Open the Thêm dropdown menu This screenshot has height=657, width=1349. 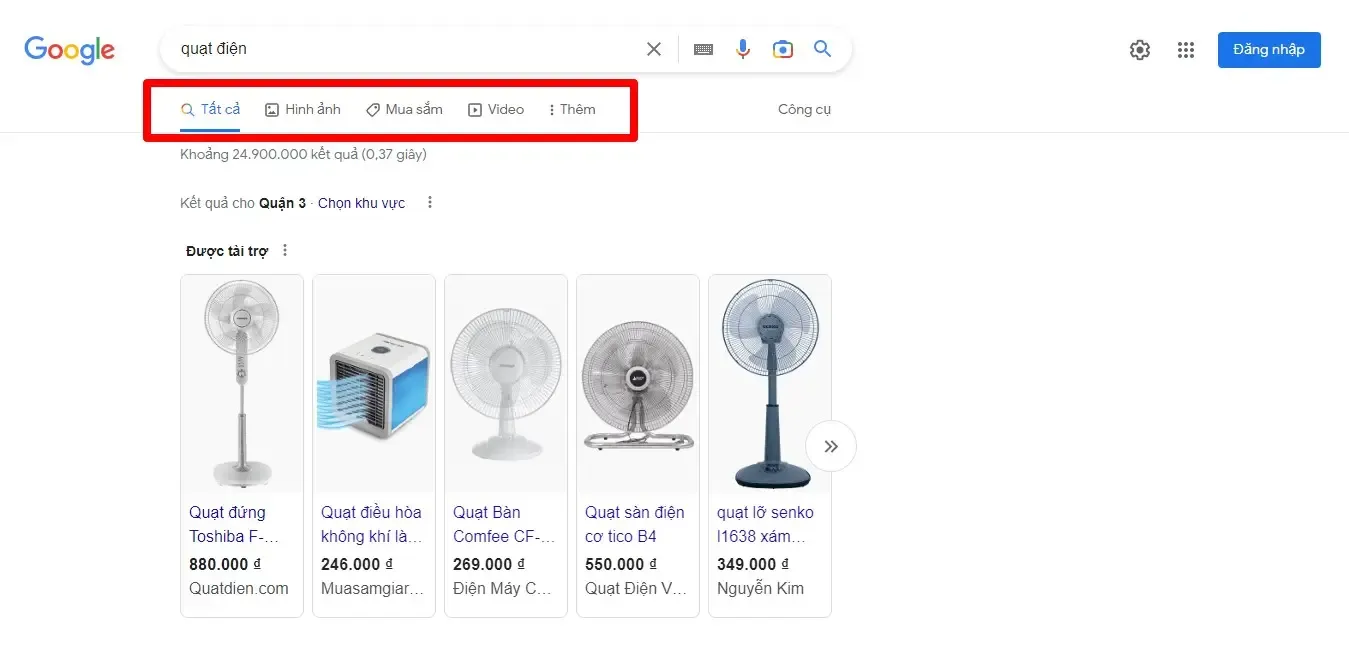point(571,109)
